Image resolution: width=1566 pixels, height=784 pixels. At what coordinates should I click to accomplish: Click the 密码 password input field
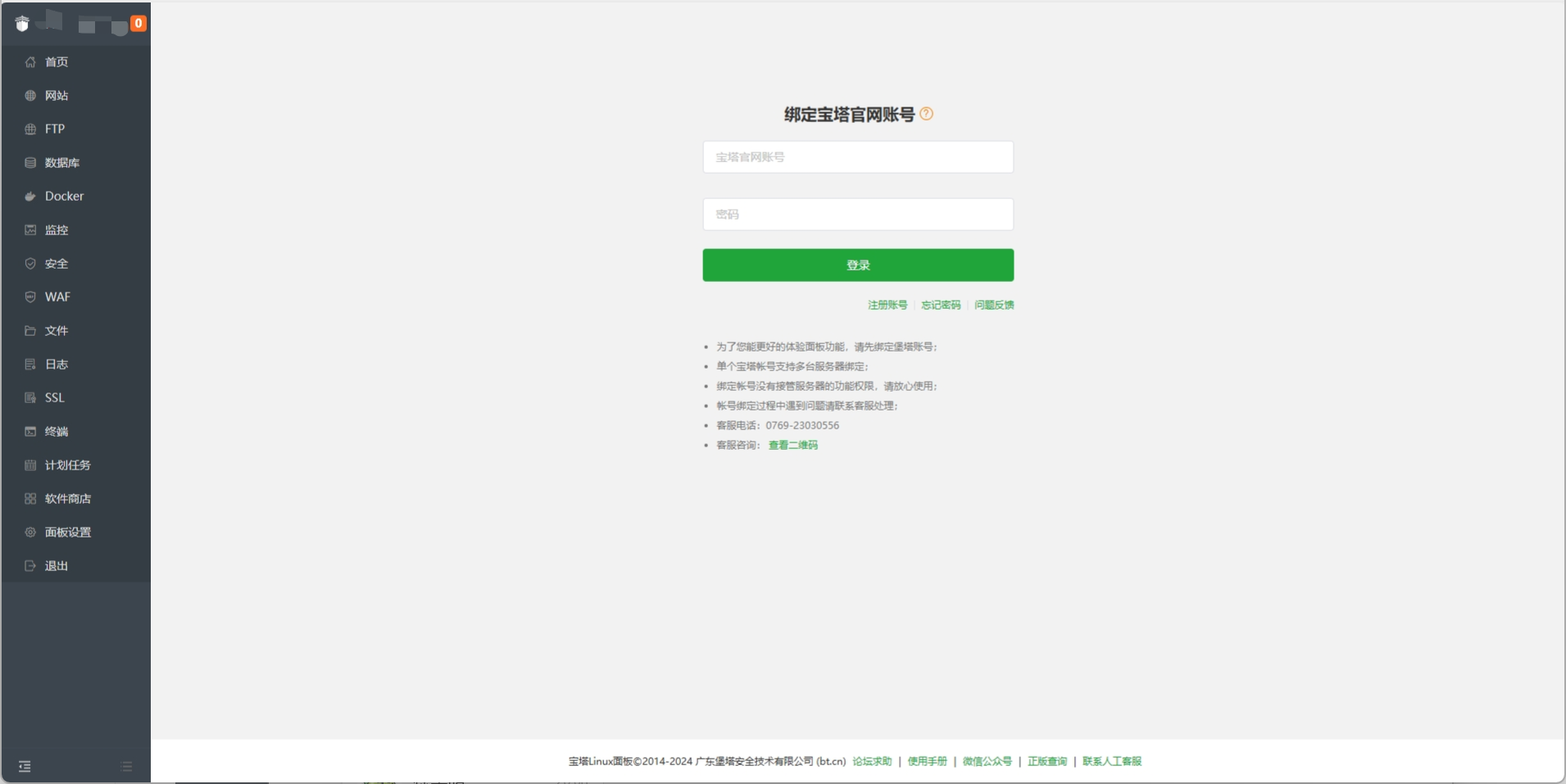click(857, 214)
